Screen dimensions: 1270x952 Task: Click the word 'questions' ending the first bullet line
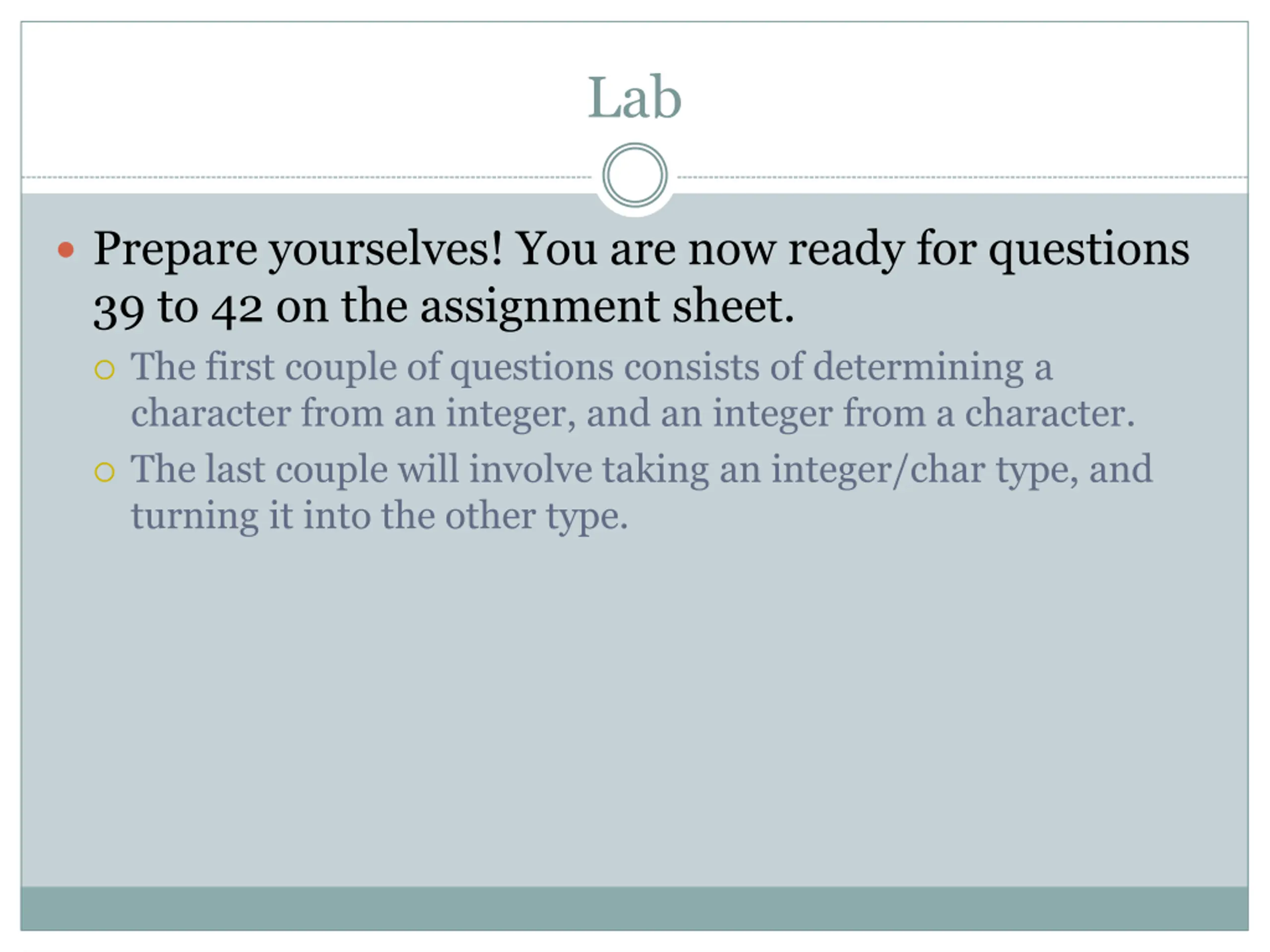(x=1088, y=250)
